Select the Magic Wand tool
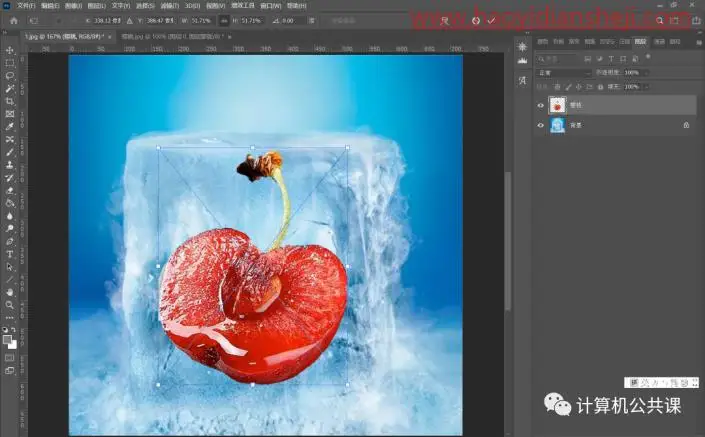The height and width of the screenshot is (437, 705). point(9,89)
